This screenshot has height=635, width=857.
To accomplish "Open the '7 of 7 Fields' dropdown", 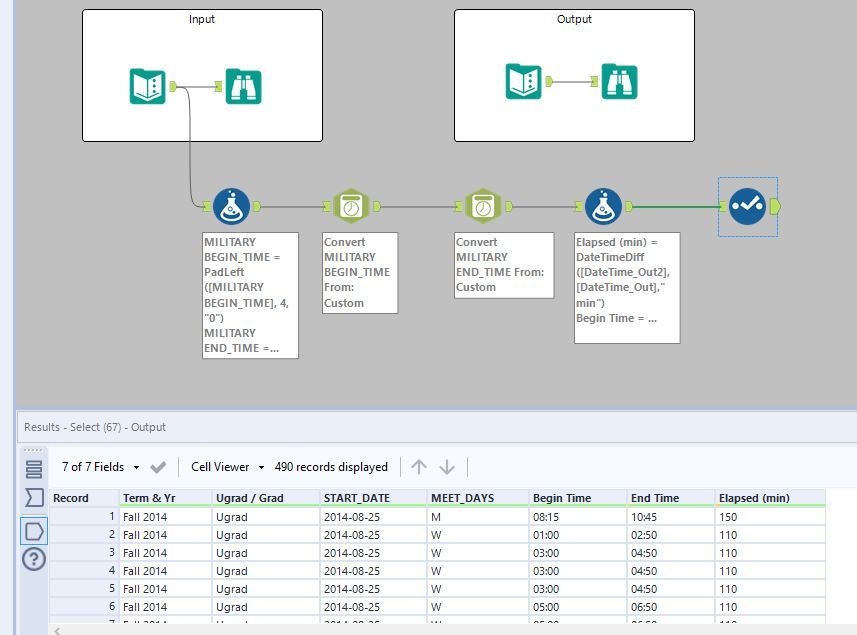I will pyautogui.click(x=101, y=467).
